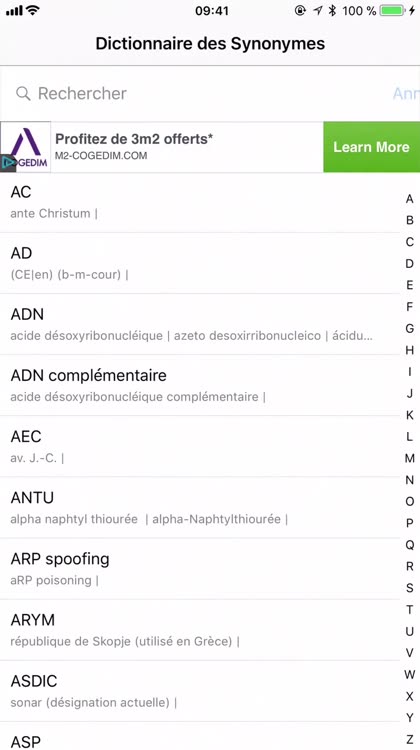Tap the battery icon in status bar

pos(392,11)
